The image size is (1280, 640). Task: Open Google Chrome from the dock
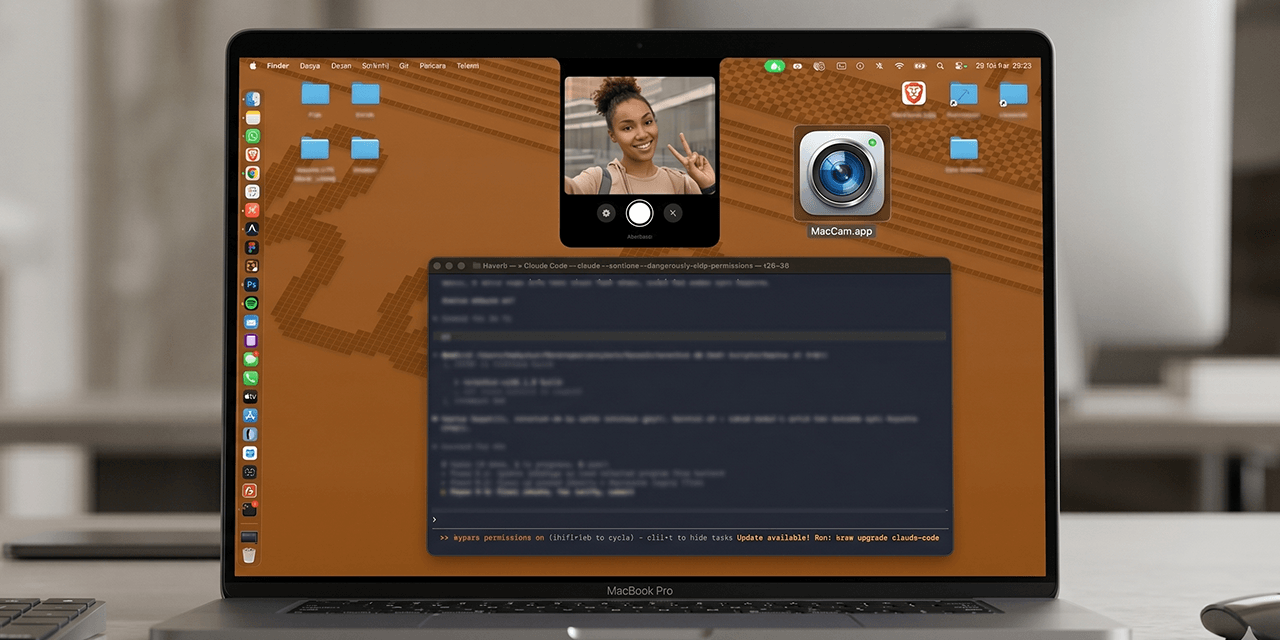(x=253, y=173)
